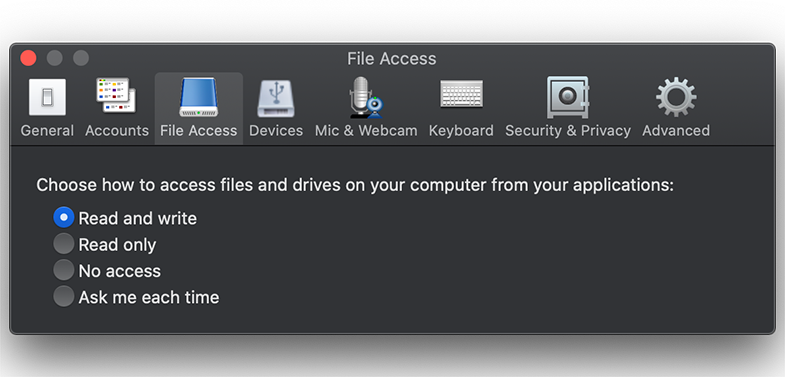Screen dimensions: 785x377
Task: Select the blue File Access drive icon
Action: click(199, 97)
